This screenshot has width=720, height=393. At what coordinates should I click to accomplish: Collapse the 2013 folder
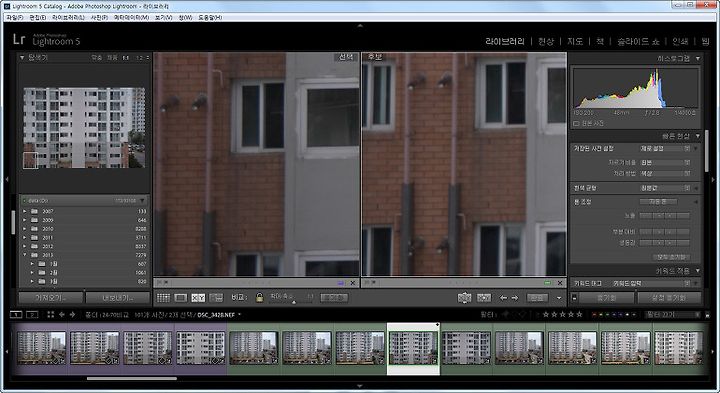click(x=25, y=255)
